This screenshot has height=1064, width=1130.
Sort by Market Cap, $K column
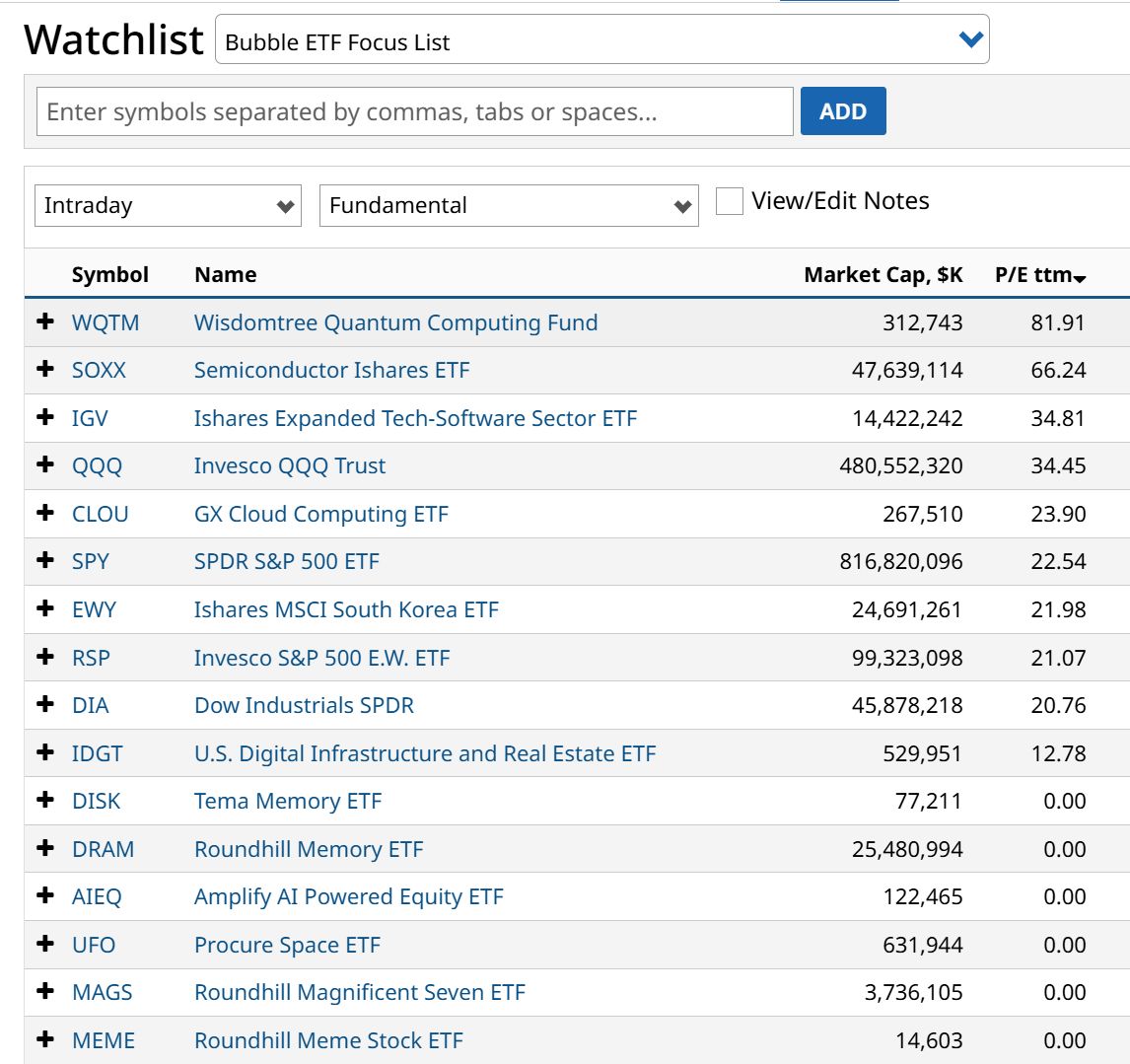point(883,275)
